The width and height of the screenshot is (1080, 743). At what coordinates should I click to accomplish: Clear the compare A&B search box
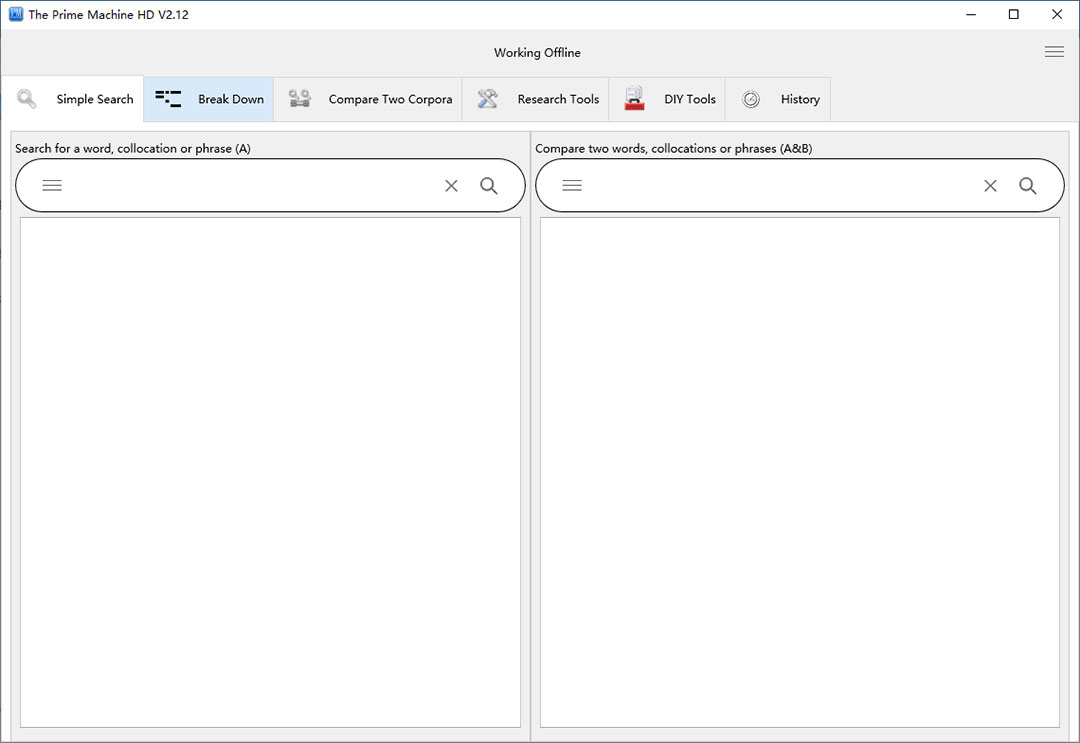[x=990, y=185]
